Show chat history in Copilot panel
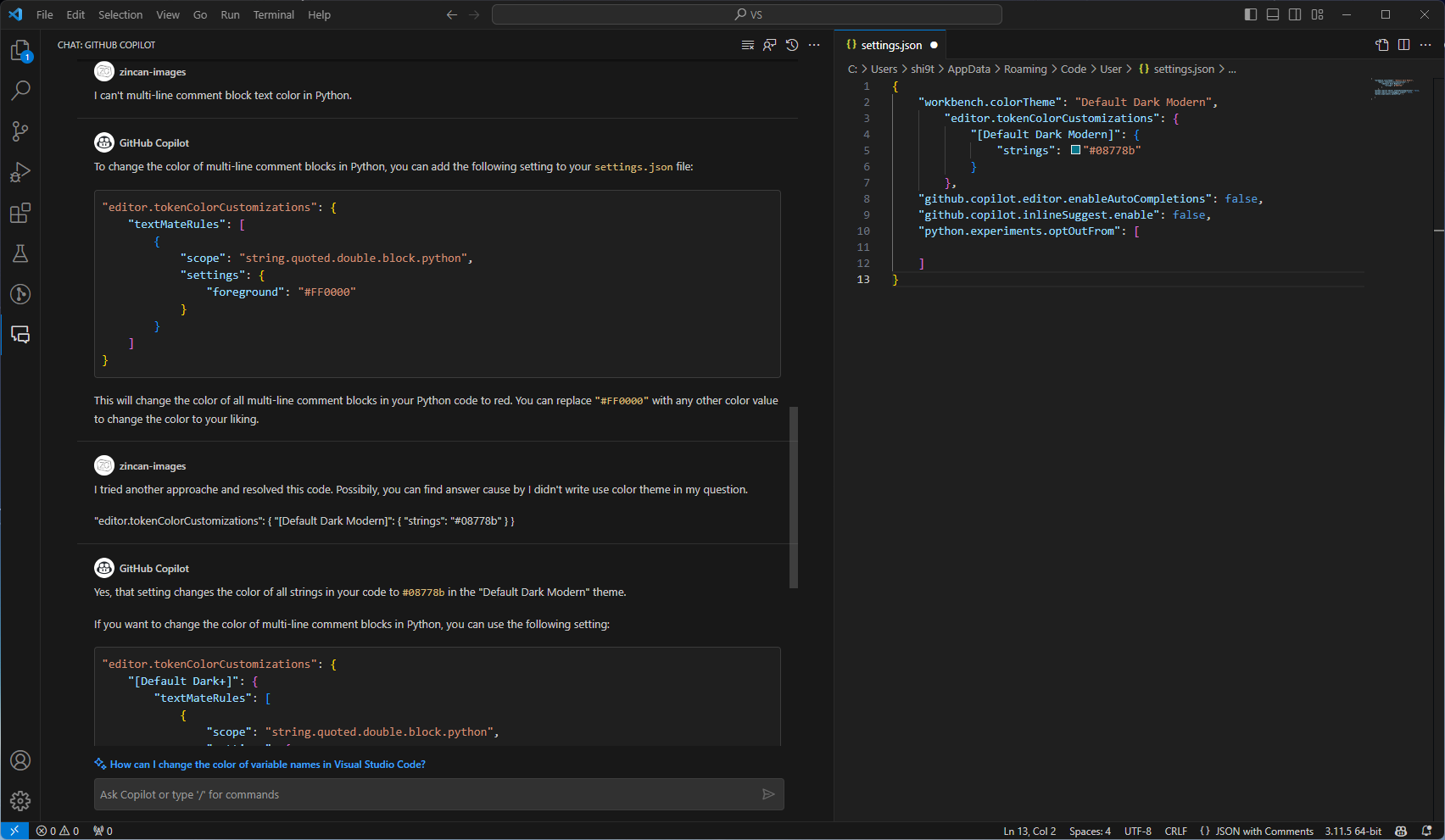 791,45
